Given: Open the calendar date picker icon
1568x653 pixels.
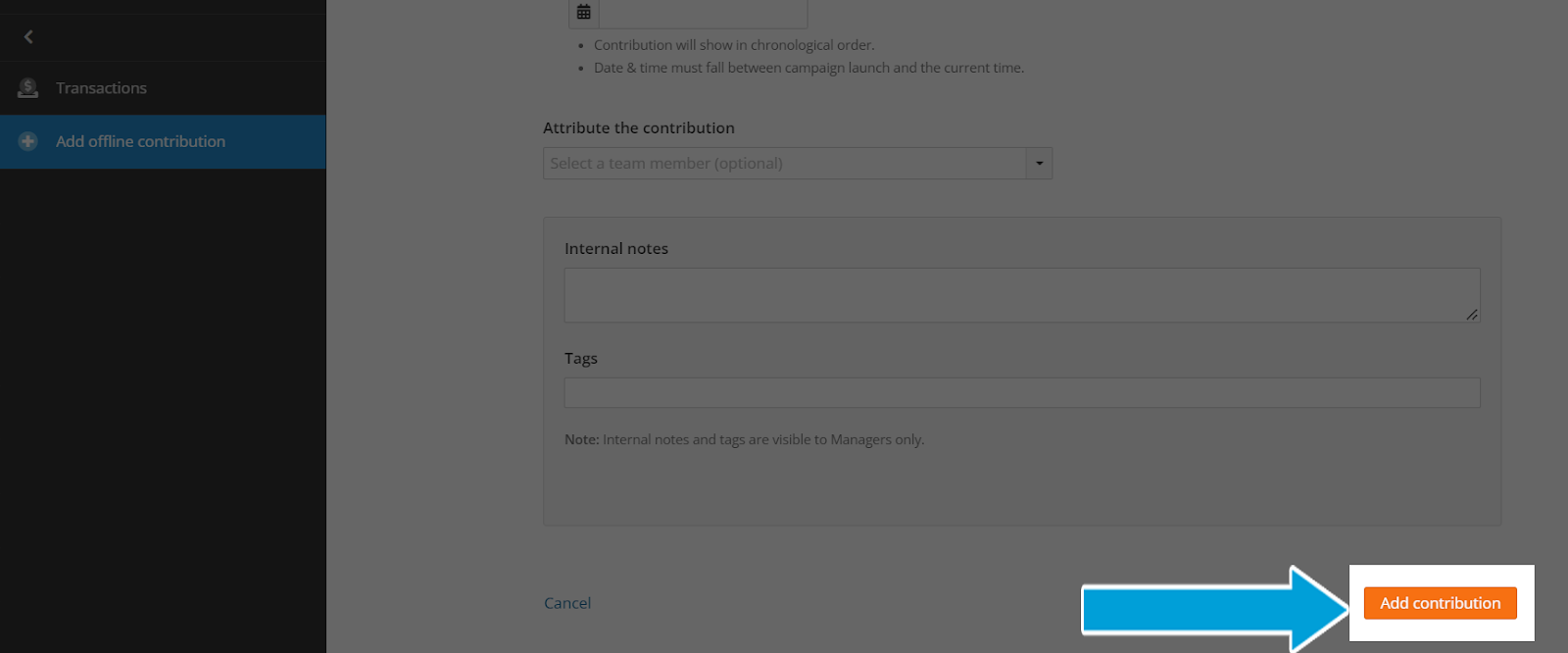Looking at the screenshot, I should coord(584,13).
